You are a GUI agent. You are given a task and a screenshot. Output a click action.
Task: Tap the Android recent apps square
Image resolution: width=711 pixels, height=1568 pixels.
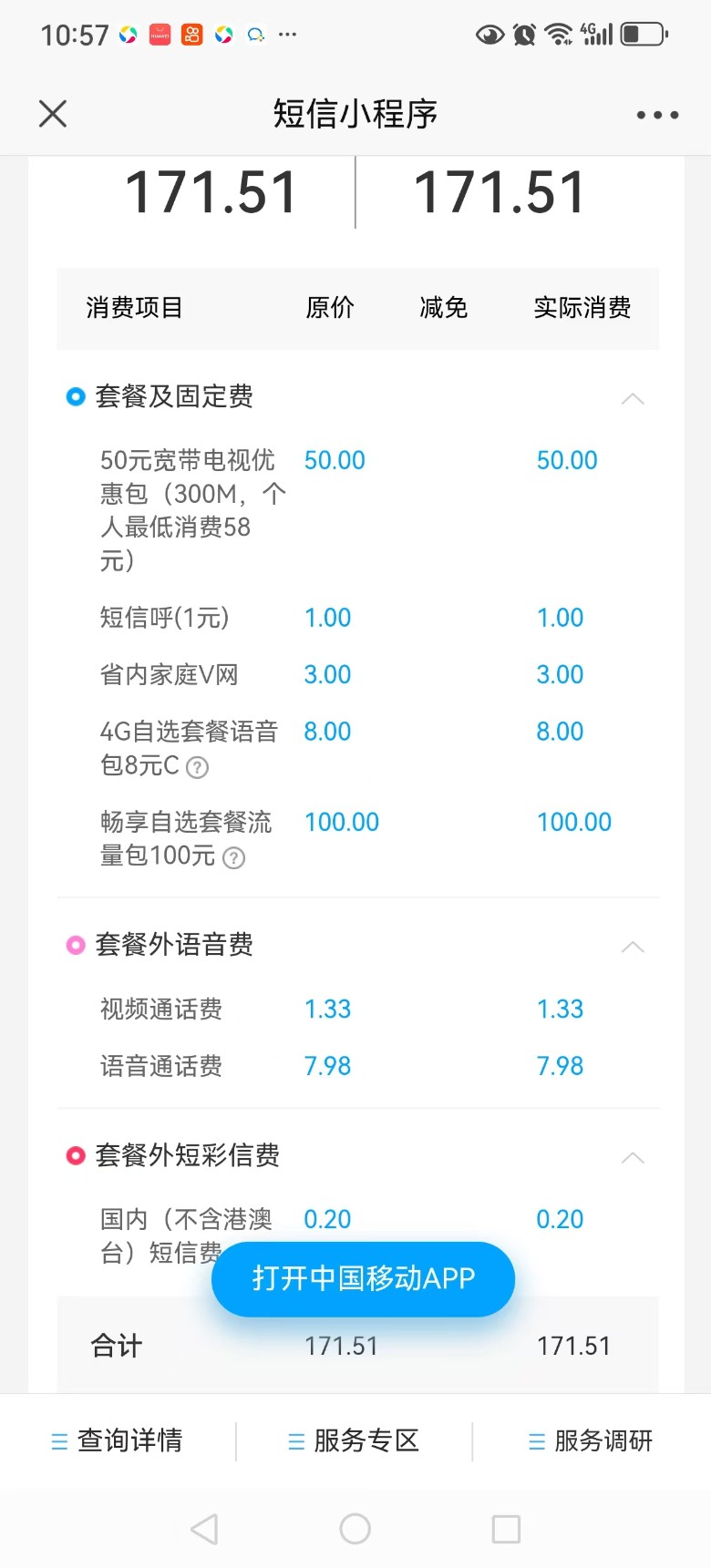click(506, 1529)
